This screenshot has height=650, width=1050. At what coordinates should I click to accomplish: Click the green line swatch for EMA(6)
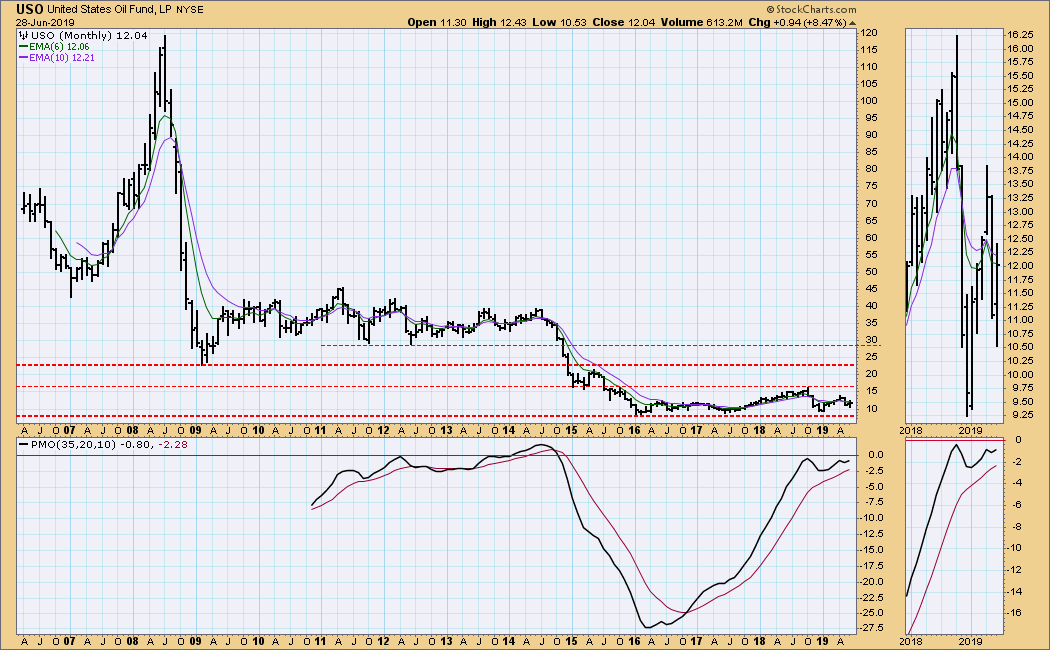(x=23, y=47)
